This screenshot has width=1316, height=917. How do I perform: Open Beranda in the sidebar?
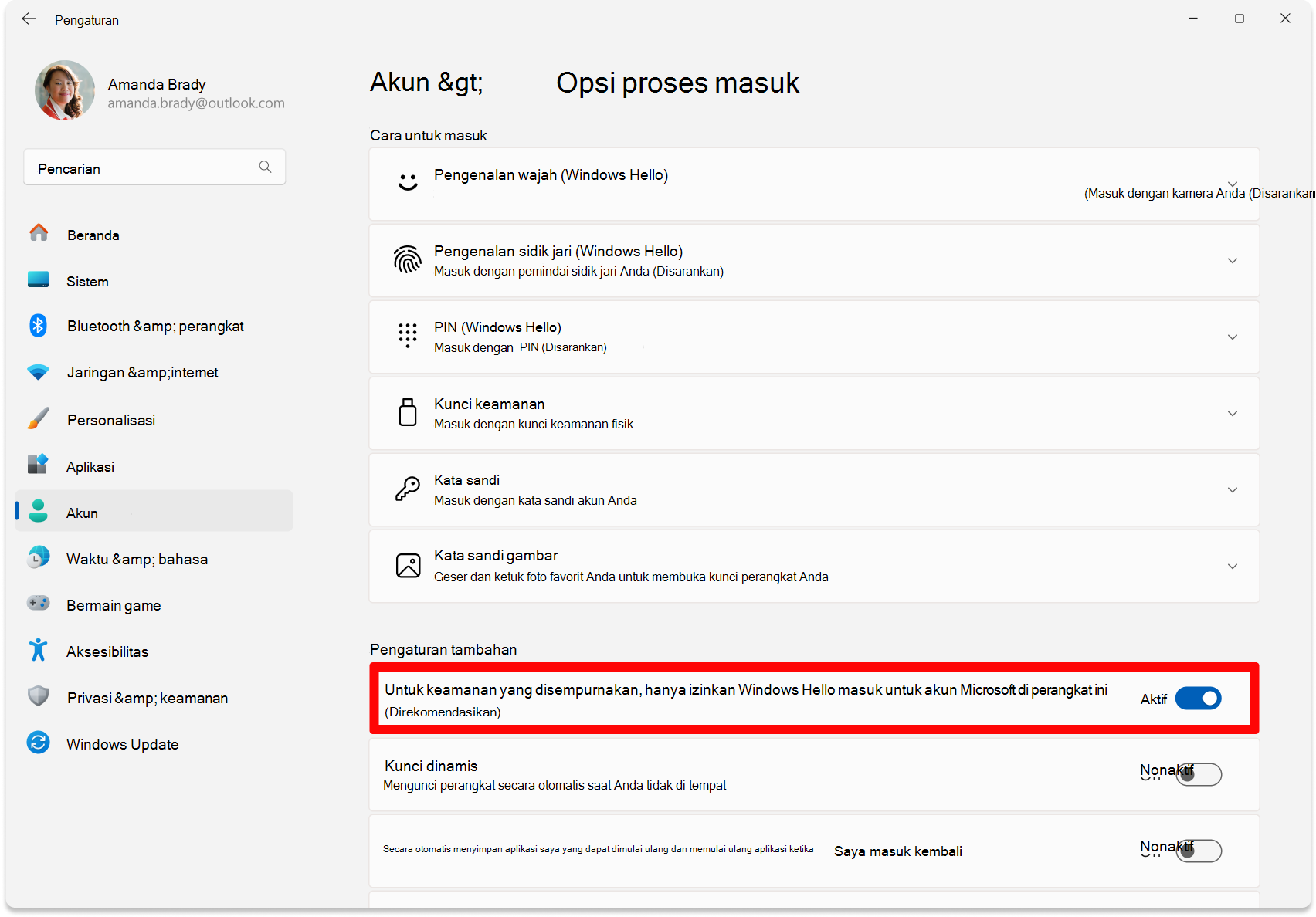coord(154,235)
